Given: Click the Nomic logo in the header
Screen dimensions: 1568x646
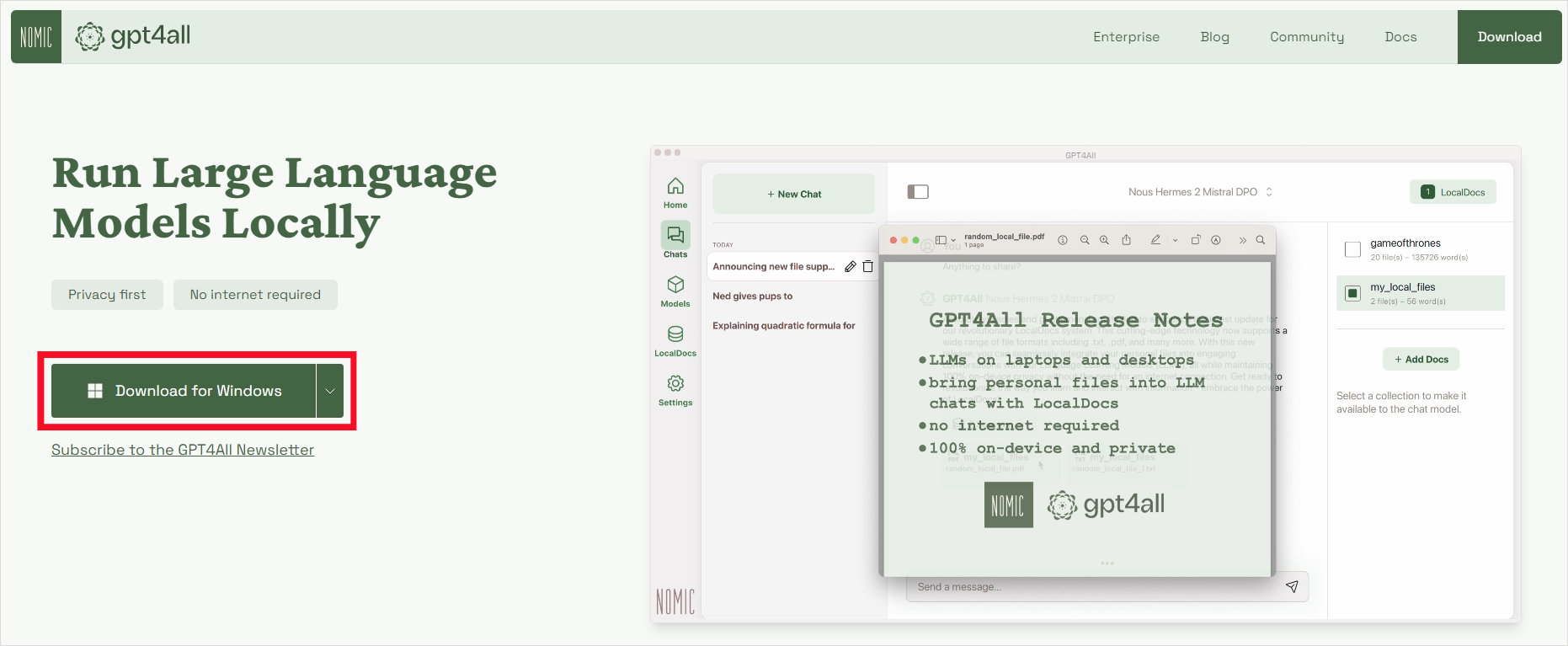Looking at the screenshot, I should 36,37.
